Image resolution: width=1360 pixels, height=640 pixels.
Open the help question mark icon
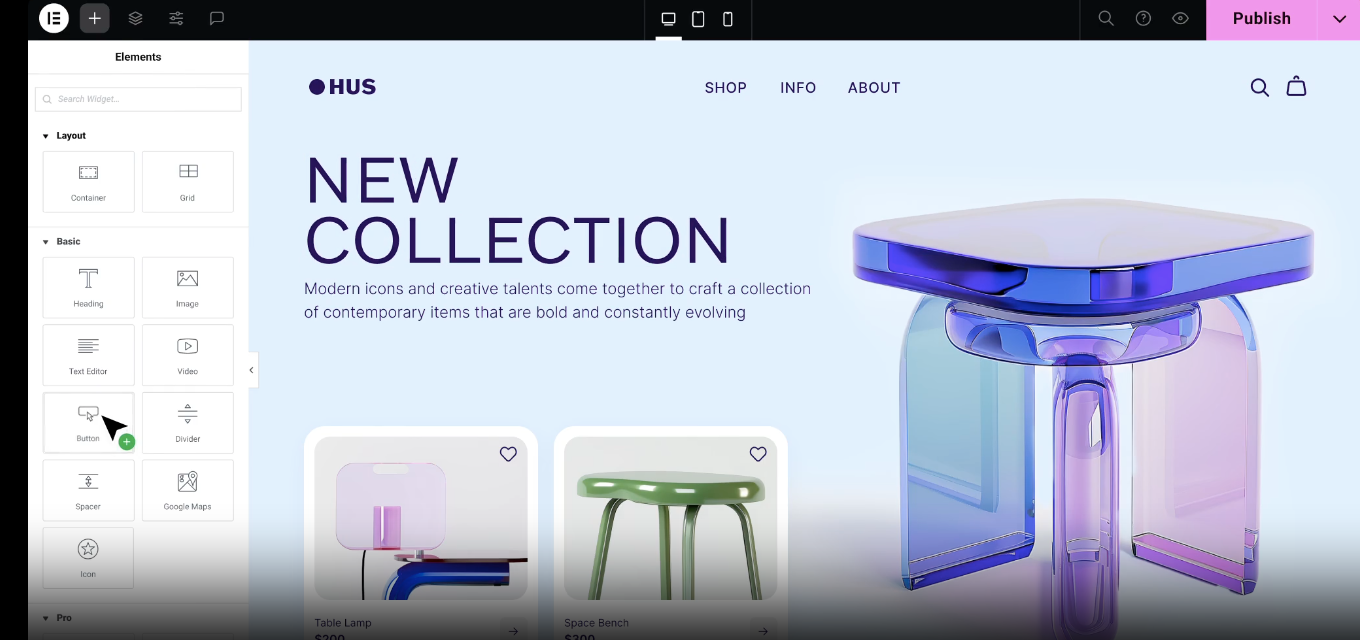coord(1143,18)
